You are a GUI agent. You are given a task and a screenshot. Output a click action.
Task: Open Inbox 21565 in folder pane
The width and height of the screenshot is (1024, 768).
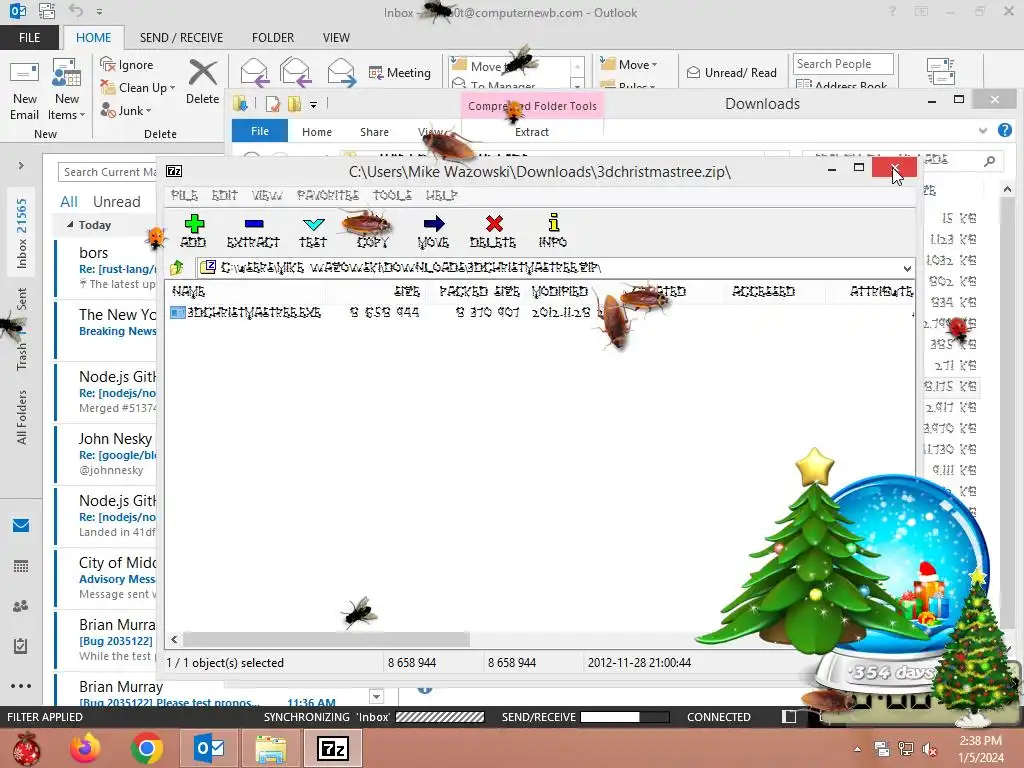22,233
